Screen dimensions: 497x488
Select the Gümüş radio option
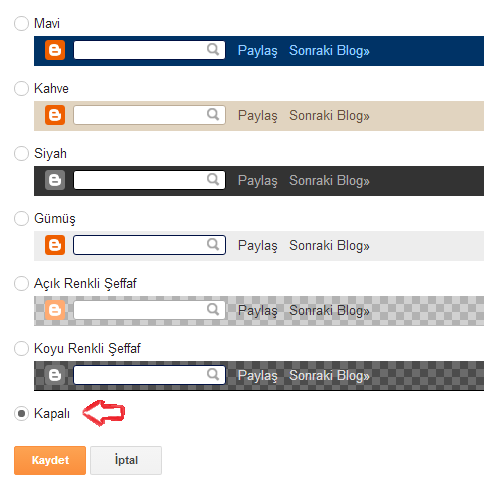[21, 219]
